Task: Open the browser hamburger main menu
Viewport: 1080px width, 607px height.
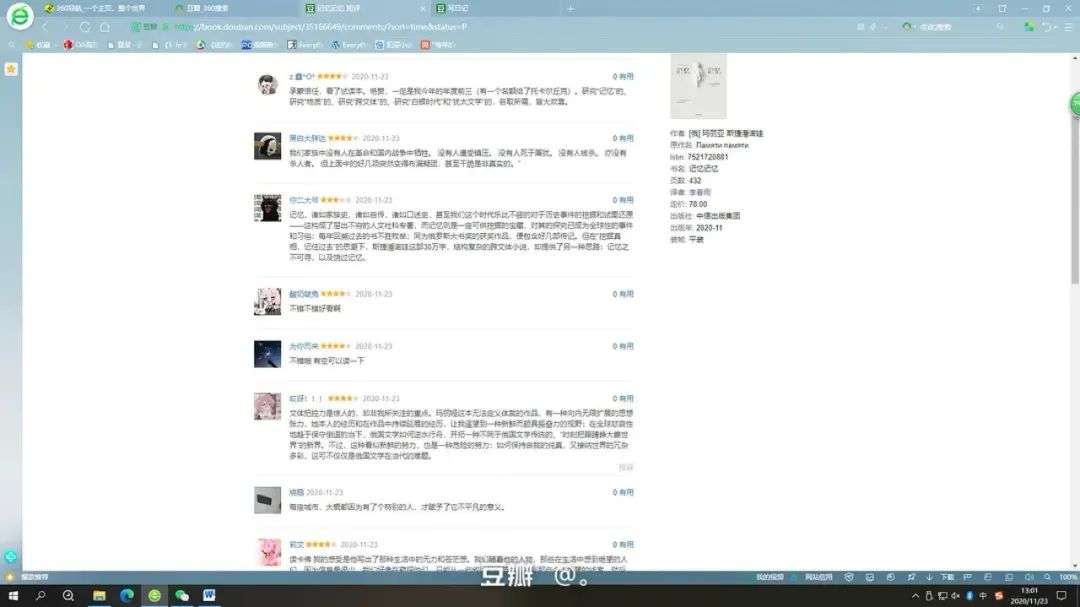Action: tap(1068, 27)
